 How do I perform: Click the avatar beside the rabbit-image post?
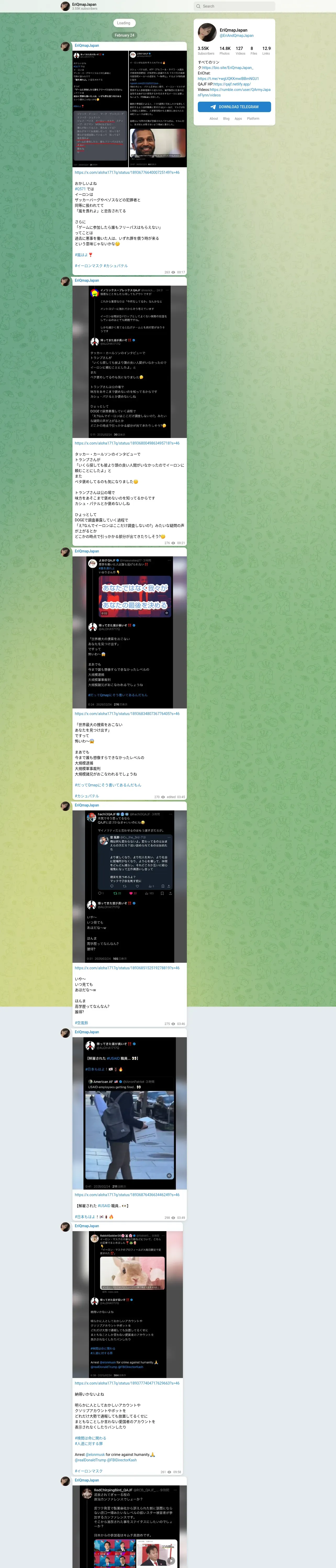(x=65, y=1227)
